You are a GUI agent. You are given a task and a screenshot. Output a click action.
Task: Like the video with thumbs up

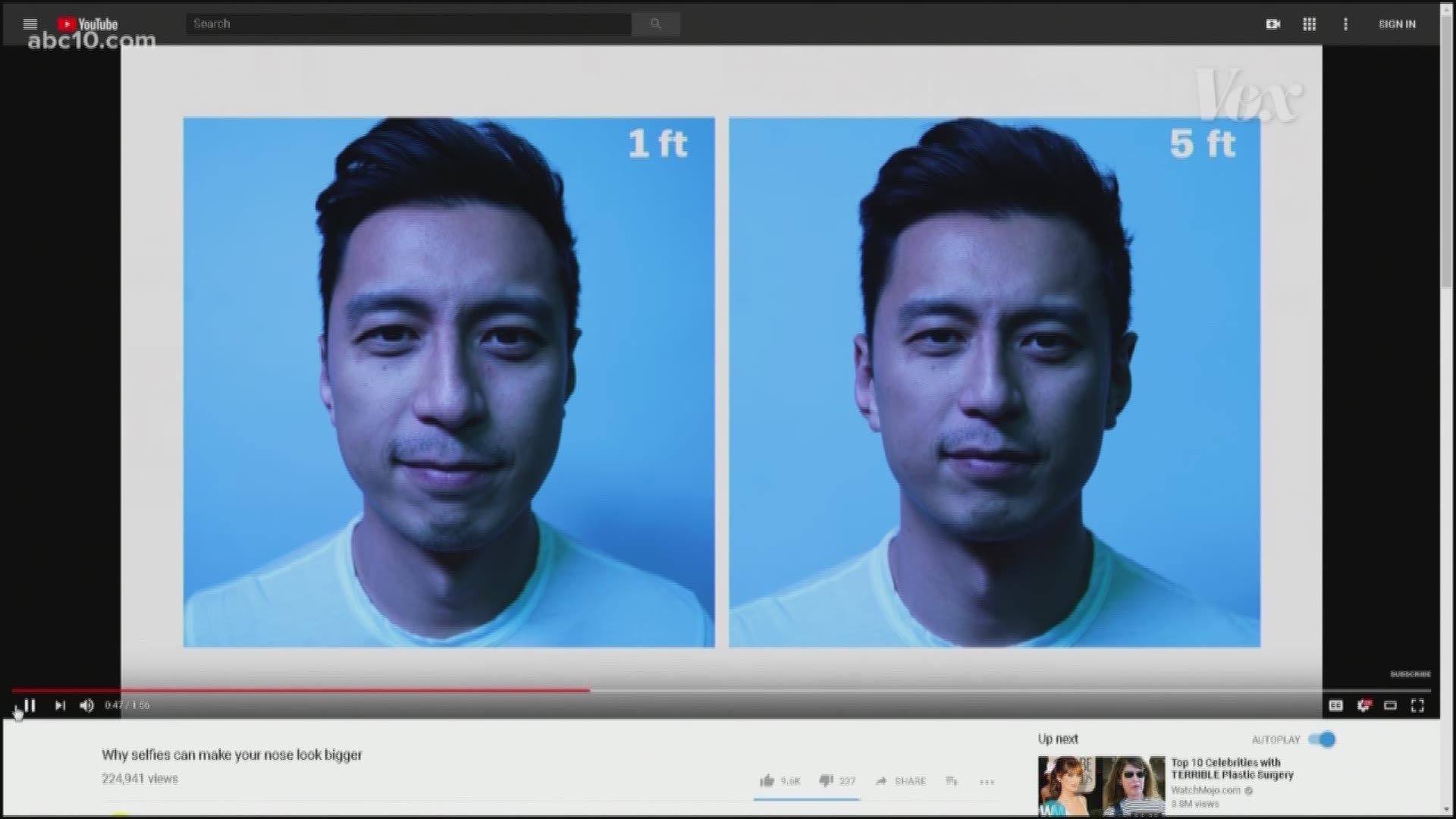pos(767,780)
